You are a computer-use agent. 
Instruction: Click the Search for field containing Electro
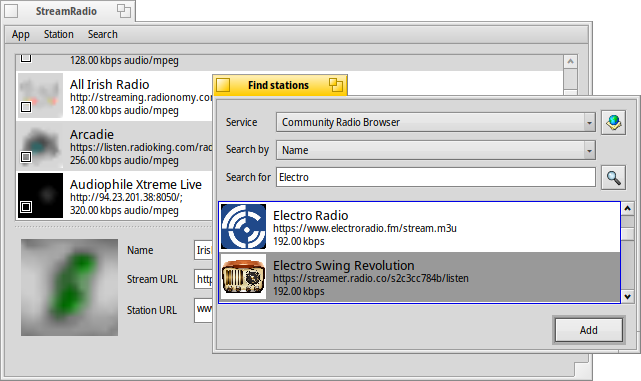(x=436, y=177)
